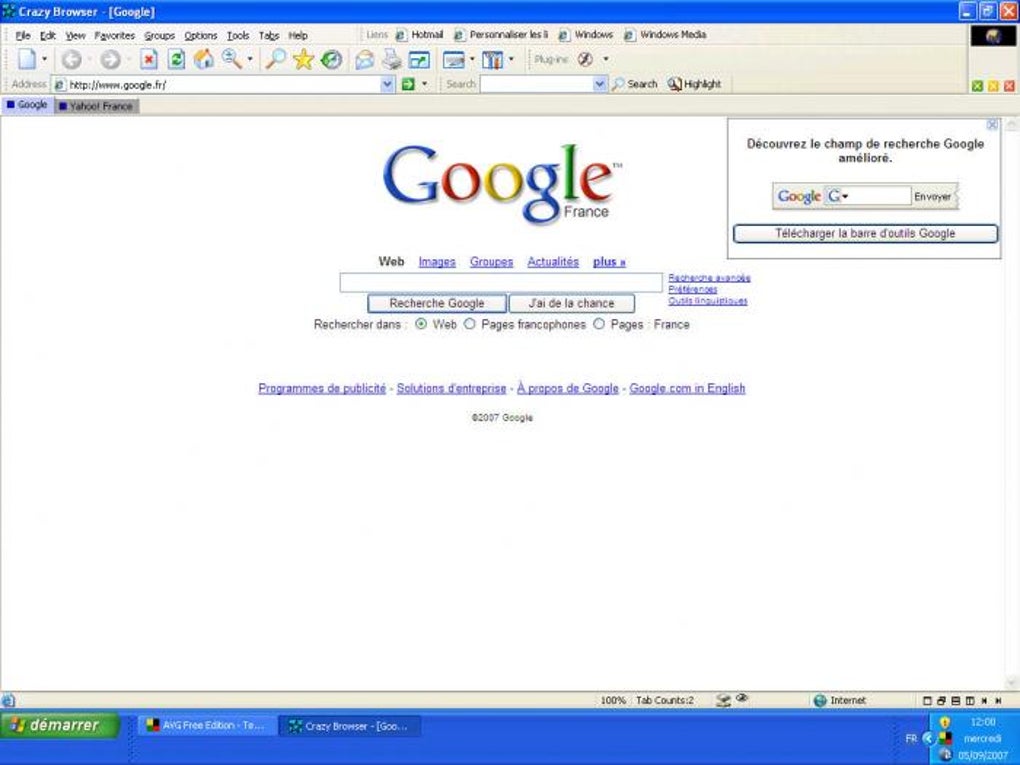Select the Pages francophones radio button

click(470, 323)
